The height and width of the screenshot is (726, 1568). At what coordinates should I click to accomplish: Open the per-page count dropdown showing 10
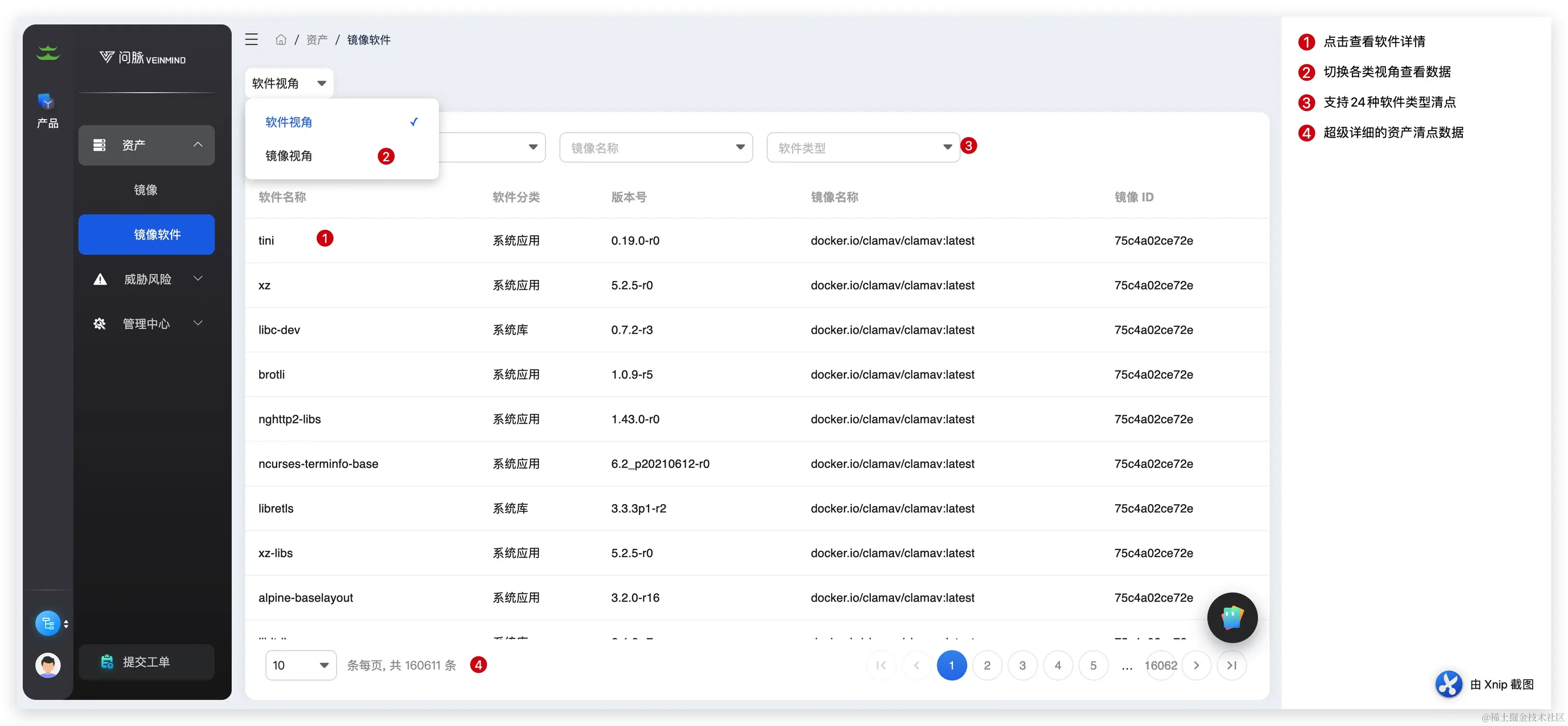point(300,665)
